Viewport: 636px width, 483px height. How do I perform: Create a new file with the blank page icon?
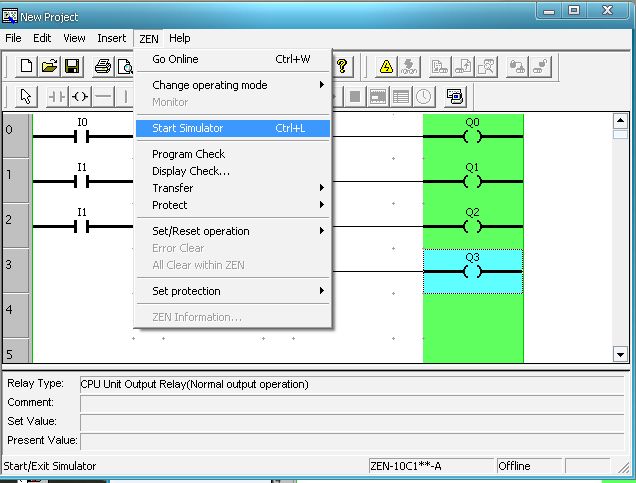pos(26,66)
